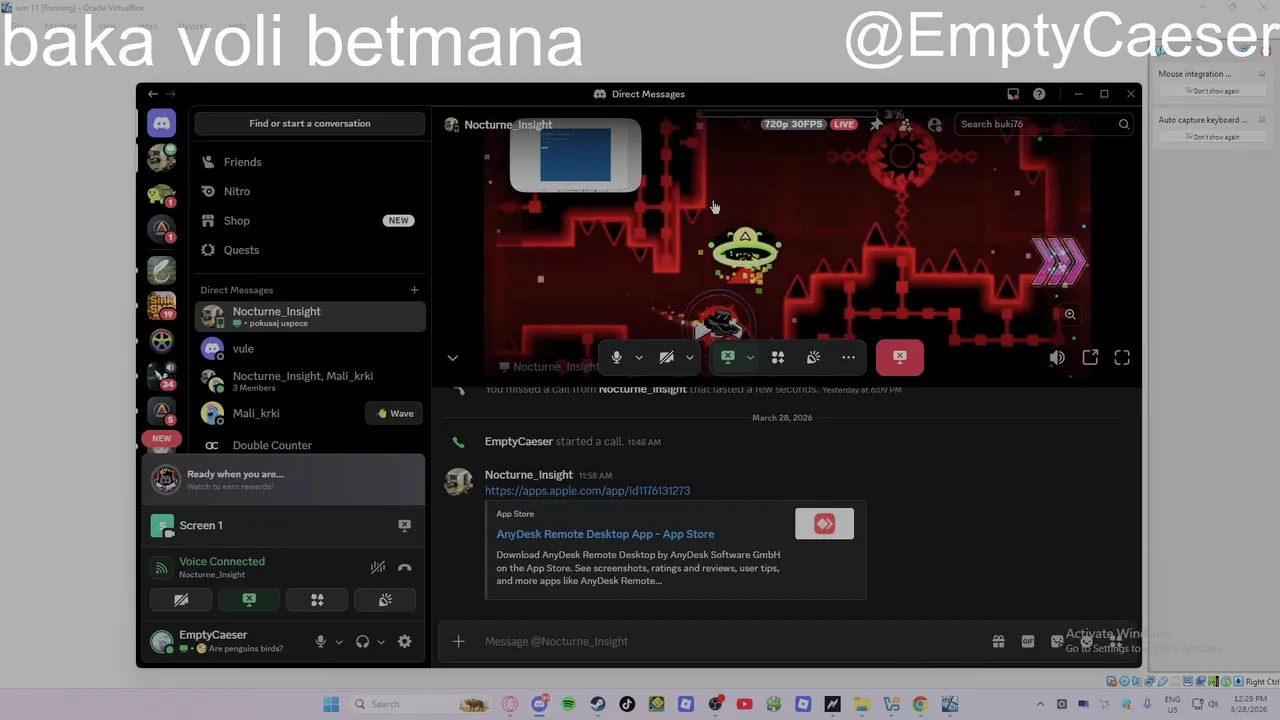
Task: Open the vule direct message
Action: click(x=310, y=349)
